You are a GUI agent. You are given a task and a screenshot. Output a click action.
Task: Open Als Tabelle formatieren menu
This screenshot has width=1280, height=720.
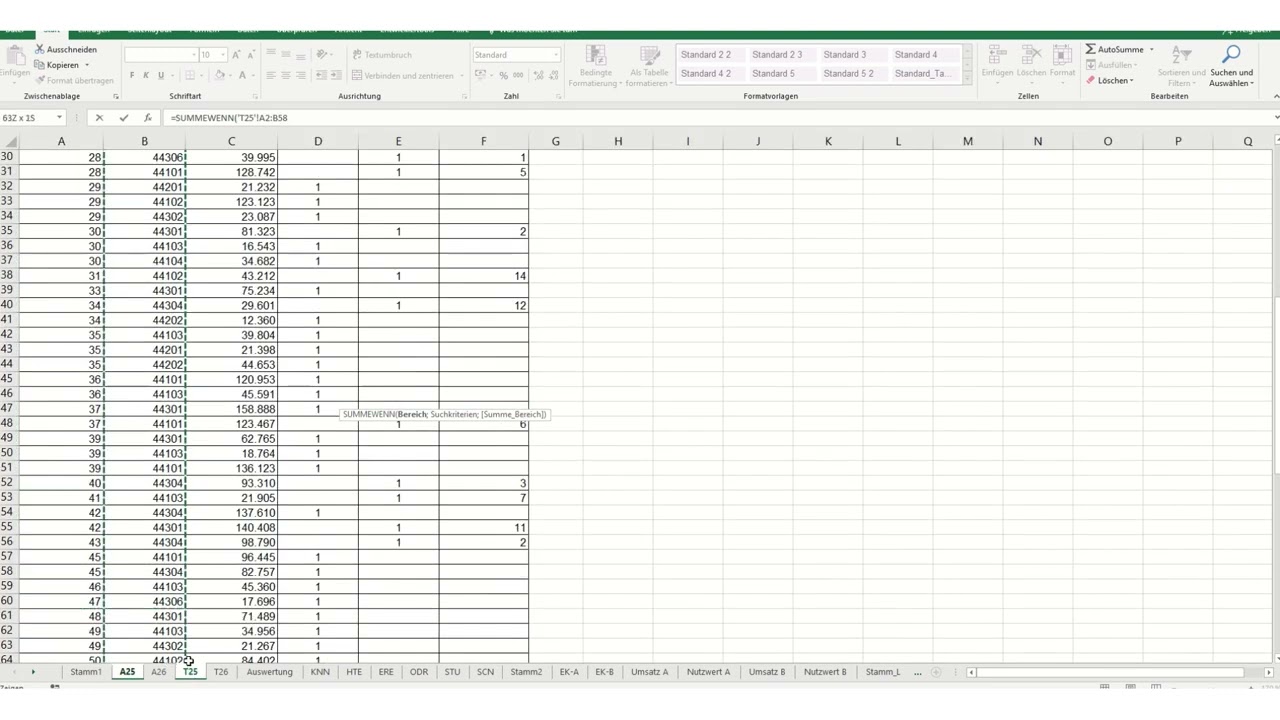pyautogui.click(x=649, y=65)
